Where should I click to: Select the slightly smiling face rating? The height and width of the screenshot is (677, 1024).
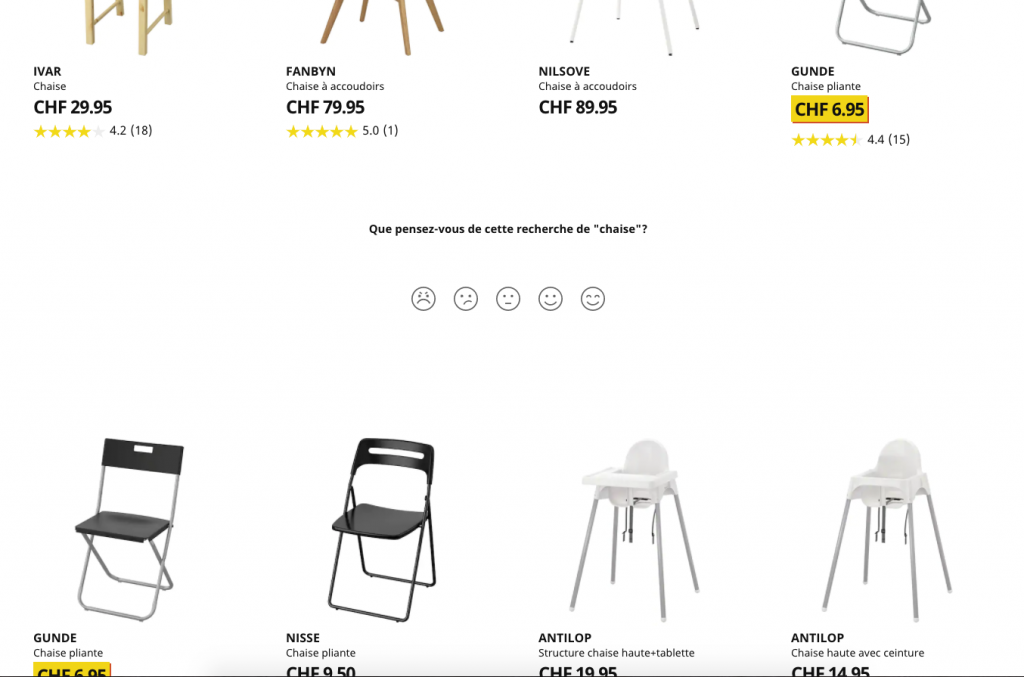pos(551,299)
